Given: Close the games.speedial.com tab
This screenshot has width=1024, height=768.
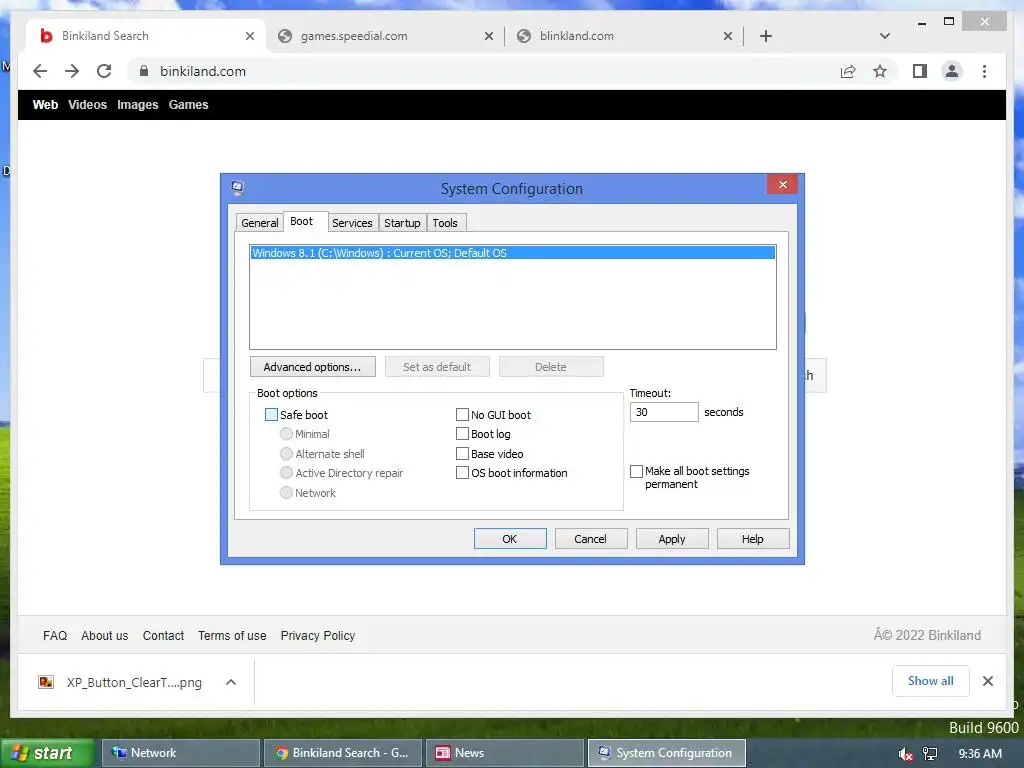Looking at the screenshot, I should tap(488, 36).
